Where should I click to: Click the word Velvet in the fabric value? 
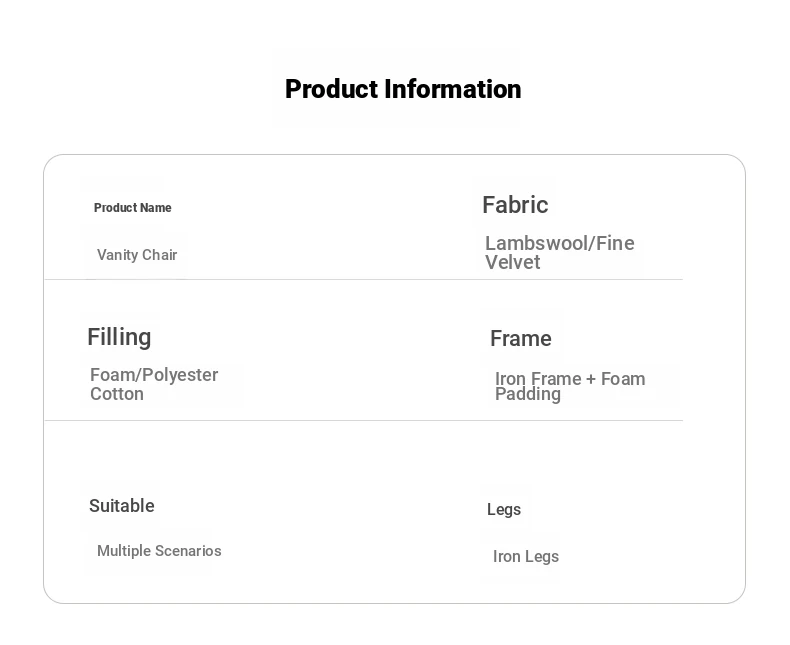click(512, 263)
